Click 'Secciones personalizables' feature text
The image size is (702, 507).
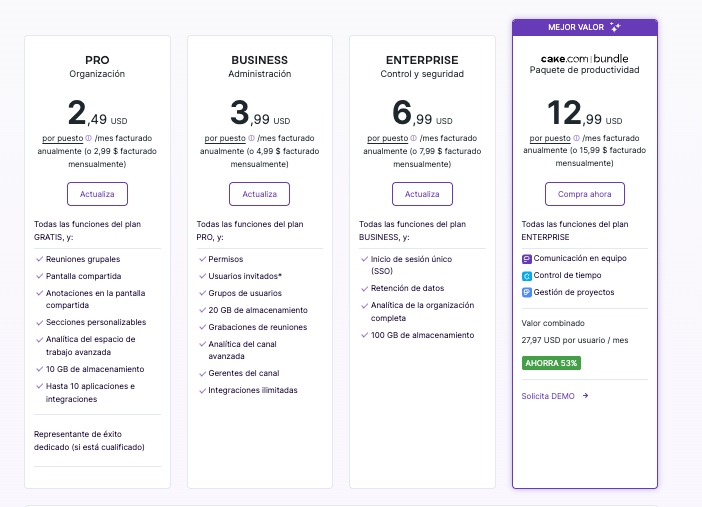tap(96, 322)
